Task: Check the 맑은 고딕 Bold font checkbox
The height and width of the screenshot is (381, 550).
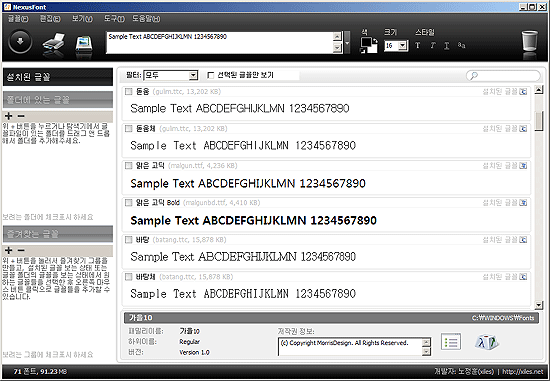Action: coord(129,203)
